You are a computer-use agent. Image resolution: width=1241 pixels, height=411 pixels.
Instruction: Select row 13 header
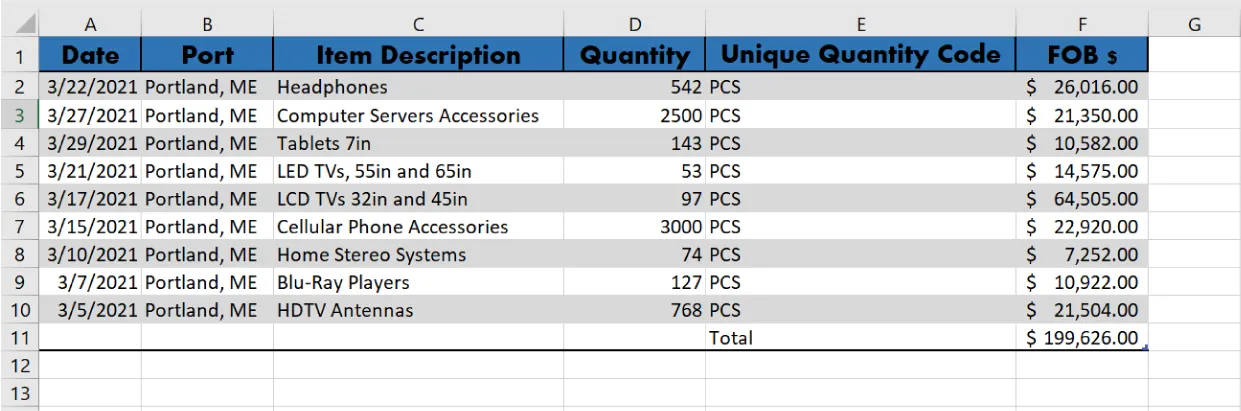(x=21, y=393)
